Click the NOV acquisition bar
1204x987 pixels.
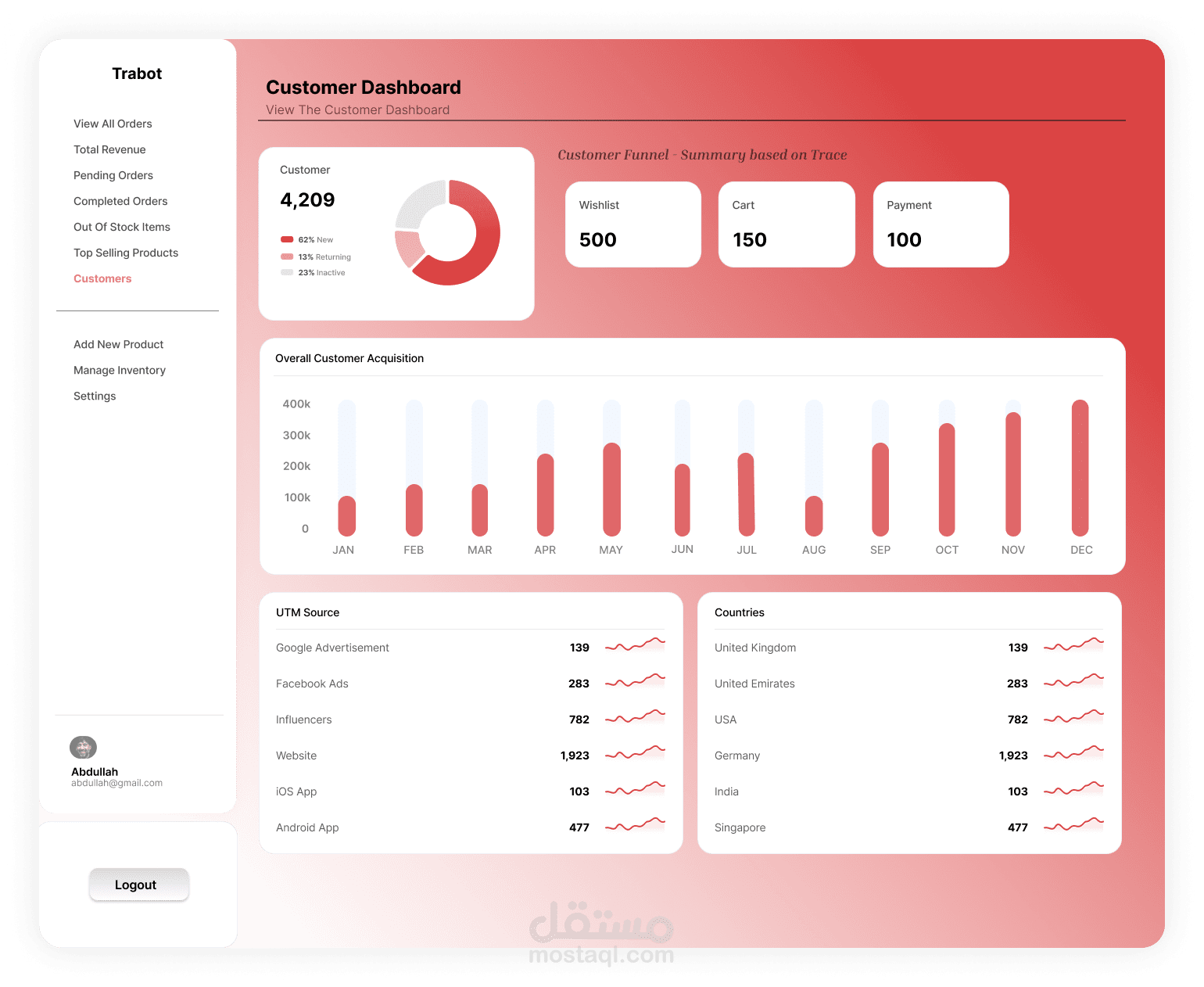[1013, 474]
